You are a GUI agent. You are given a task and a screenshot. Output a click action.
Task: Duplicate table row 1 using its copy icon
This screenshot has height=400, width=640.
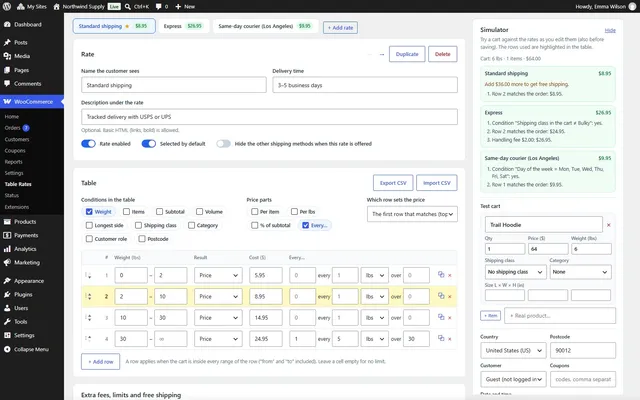[x=441, y=275]
